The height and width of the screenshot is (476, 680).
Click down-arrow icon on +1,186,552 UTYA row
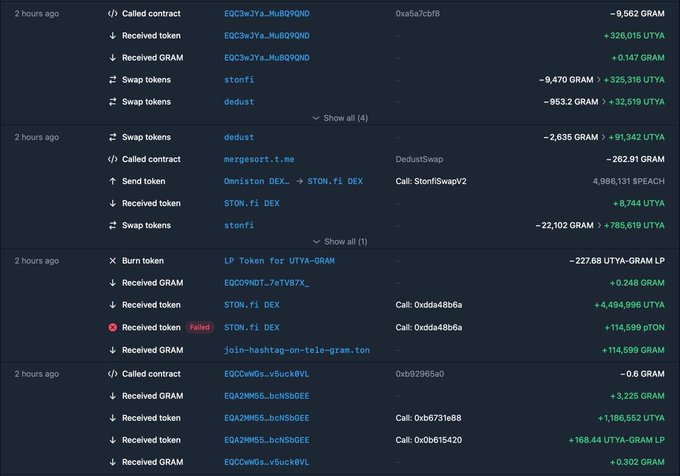pyautogui.click(x=112, y=418)
